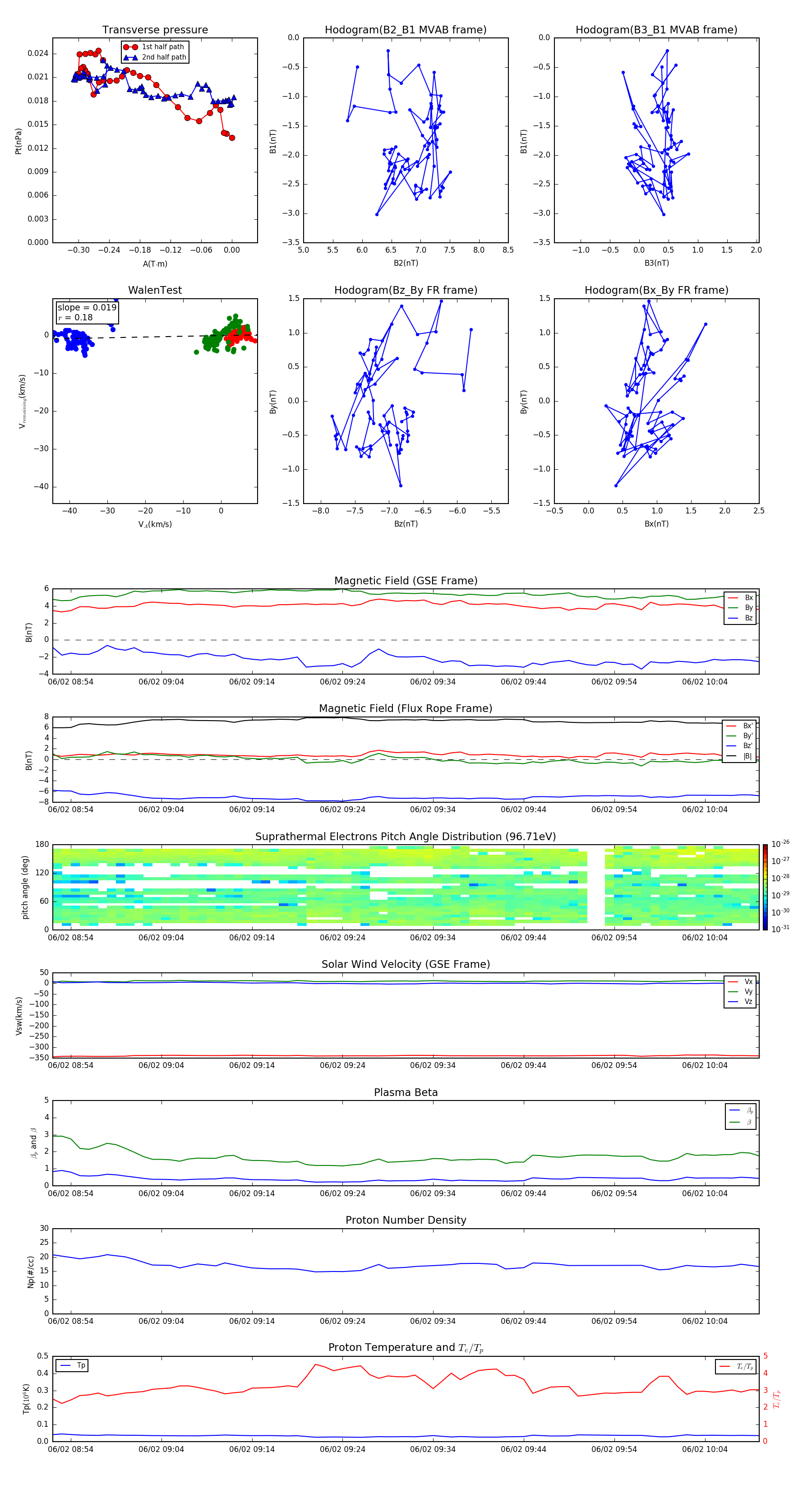Image resolution: width=812 pixels, height=1489 pixels.
Task: Click 'Suprathermal Electrons Pitch Angle Distribution' title
Action: point(406,837)
